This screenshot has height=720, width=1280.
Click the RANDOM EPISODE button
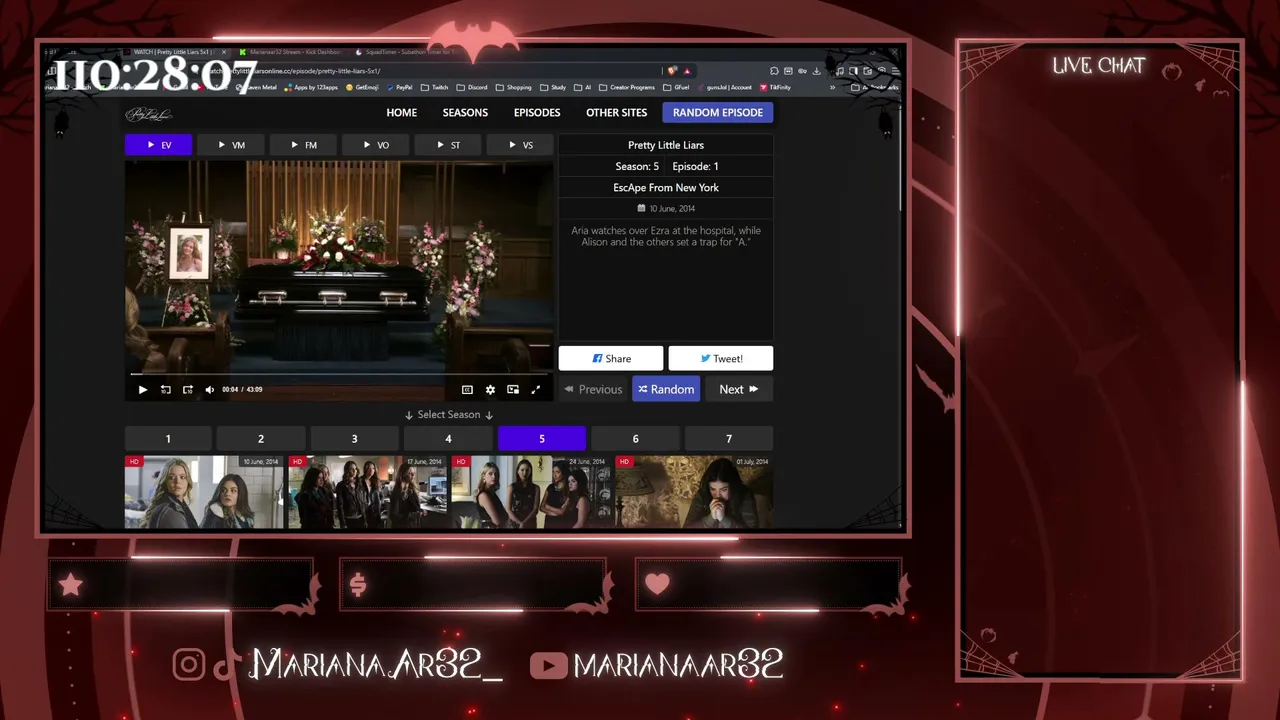718,113
